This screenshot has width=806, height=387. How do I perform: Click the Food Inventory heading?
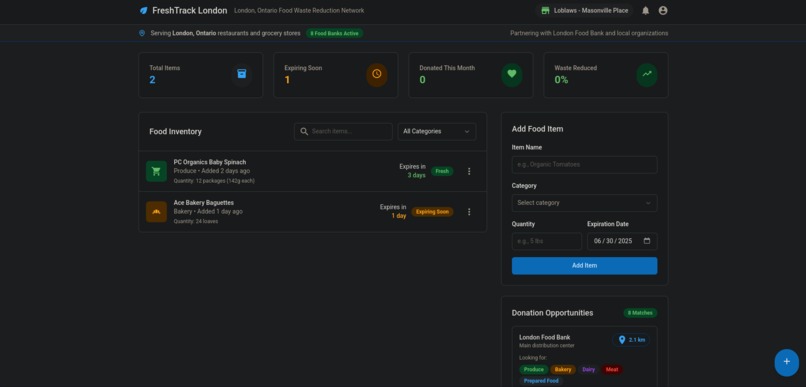point(175,132)
